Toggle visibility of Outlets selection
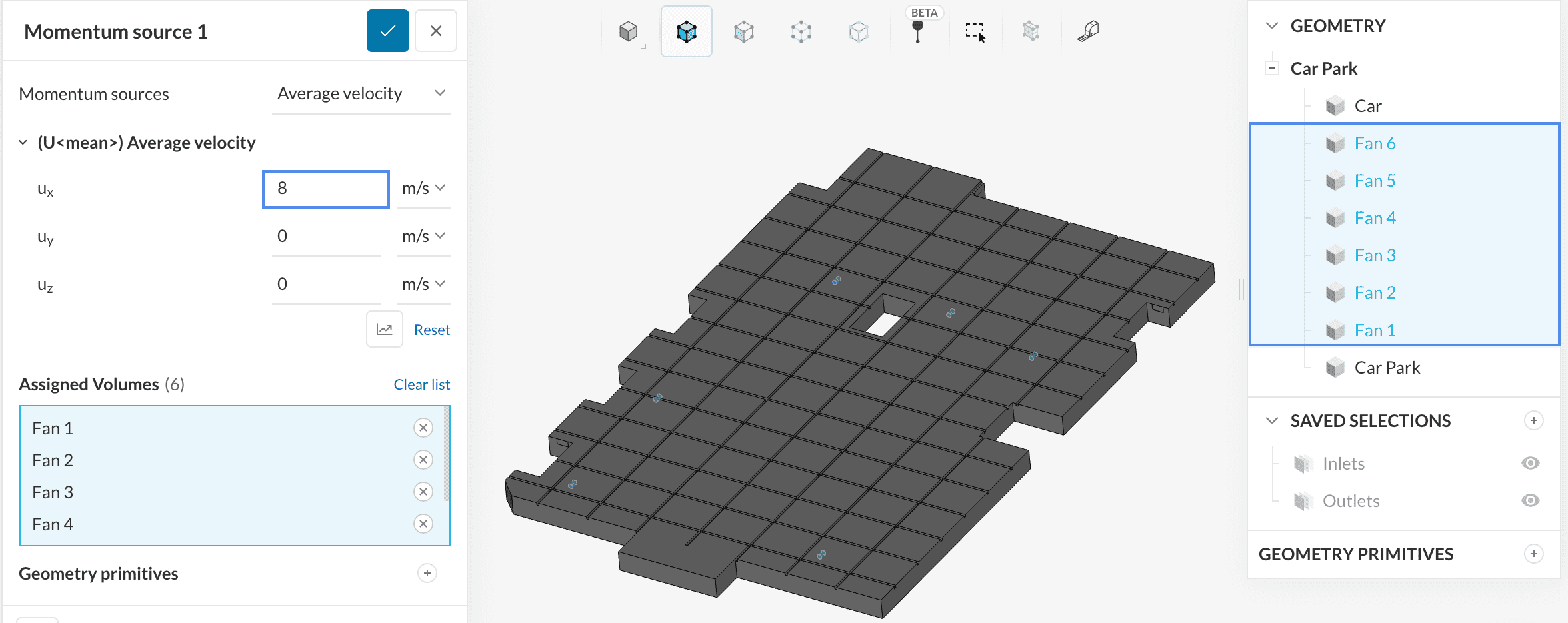The image size is (1568, 623). coord(1530,500)
